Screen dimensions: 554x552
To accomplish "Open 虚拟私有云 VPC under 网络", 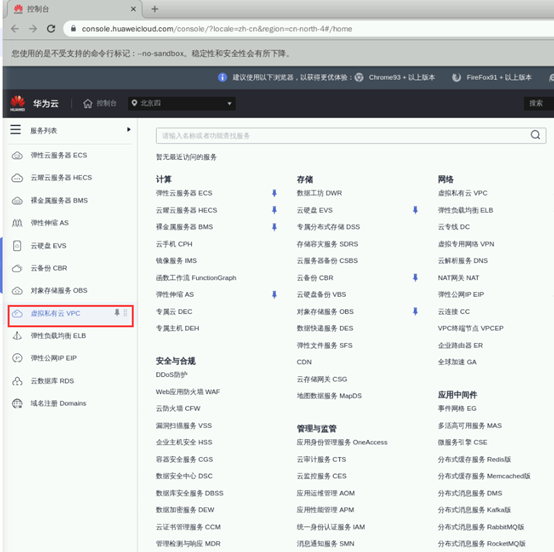I will coord(462,193).
